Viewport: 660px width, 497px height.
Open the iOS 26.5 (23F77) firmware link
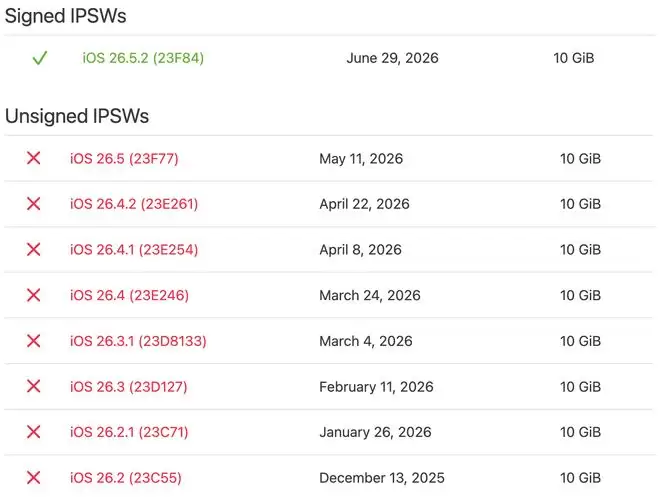(124, 159)
